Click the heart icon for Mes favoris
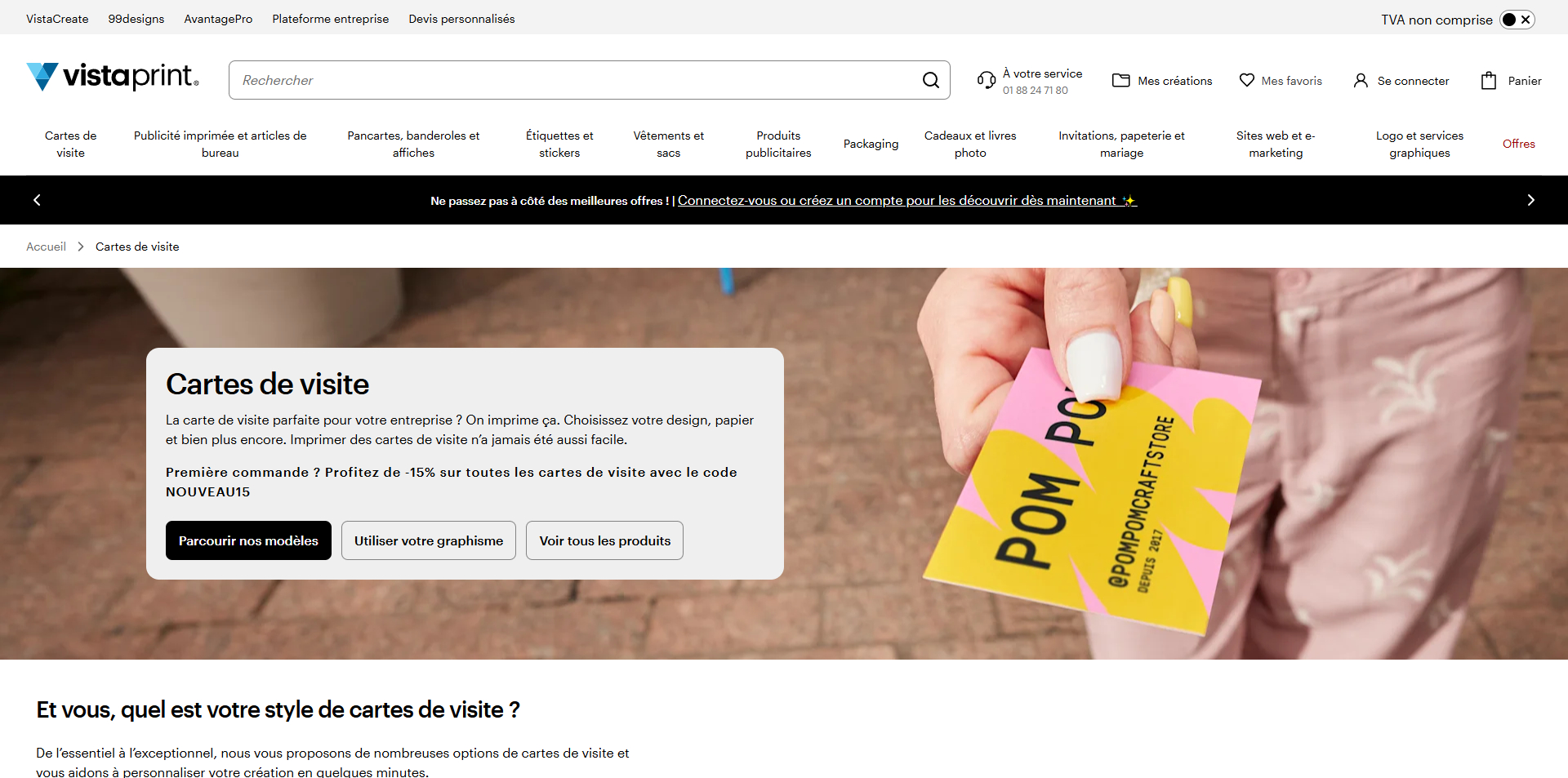Viewport: 1568px width, 778px height. [1247, 80]
